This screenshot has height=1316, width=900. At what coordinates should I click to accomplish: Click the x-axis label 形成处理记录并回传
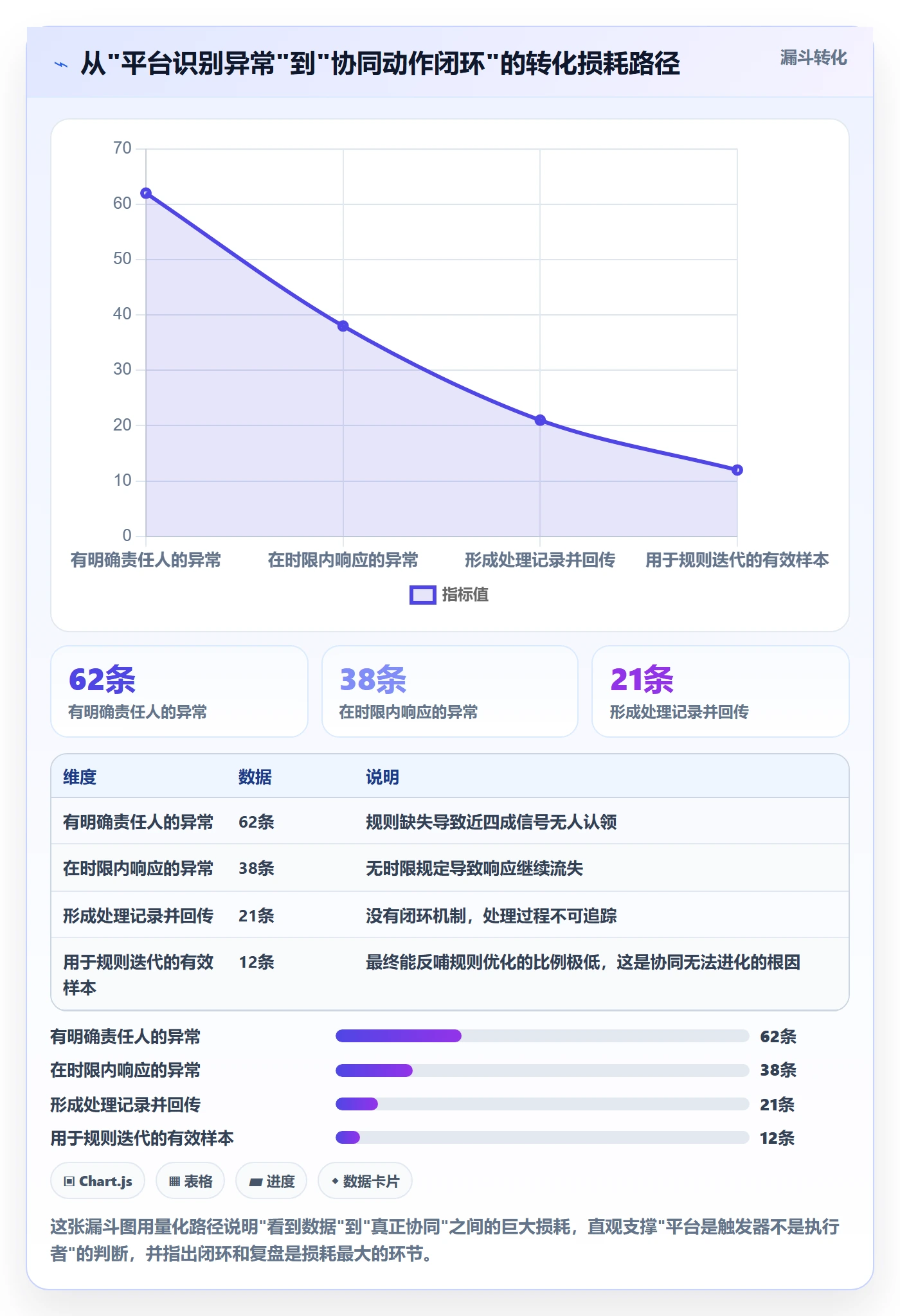point(540,560)
